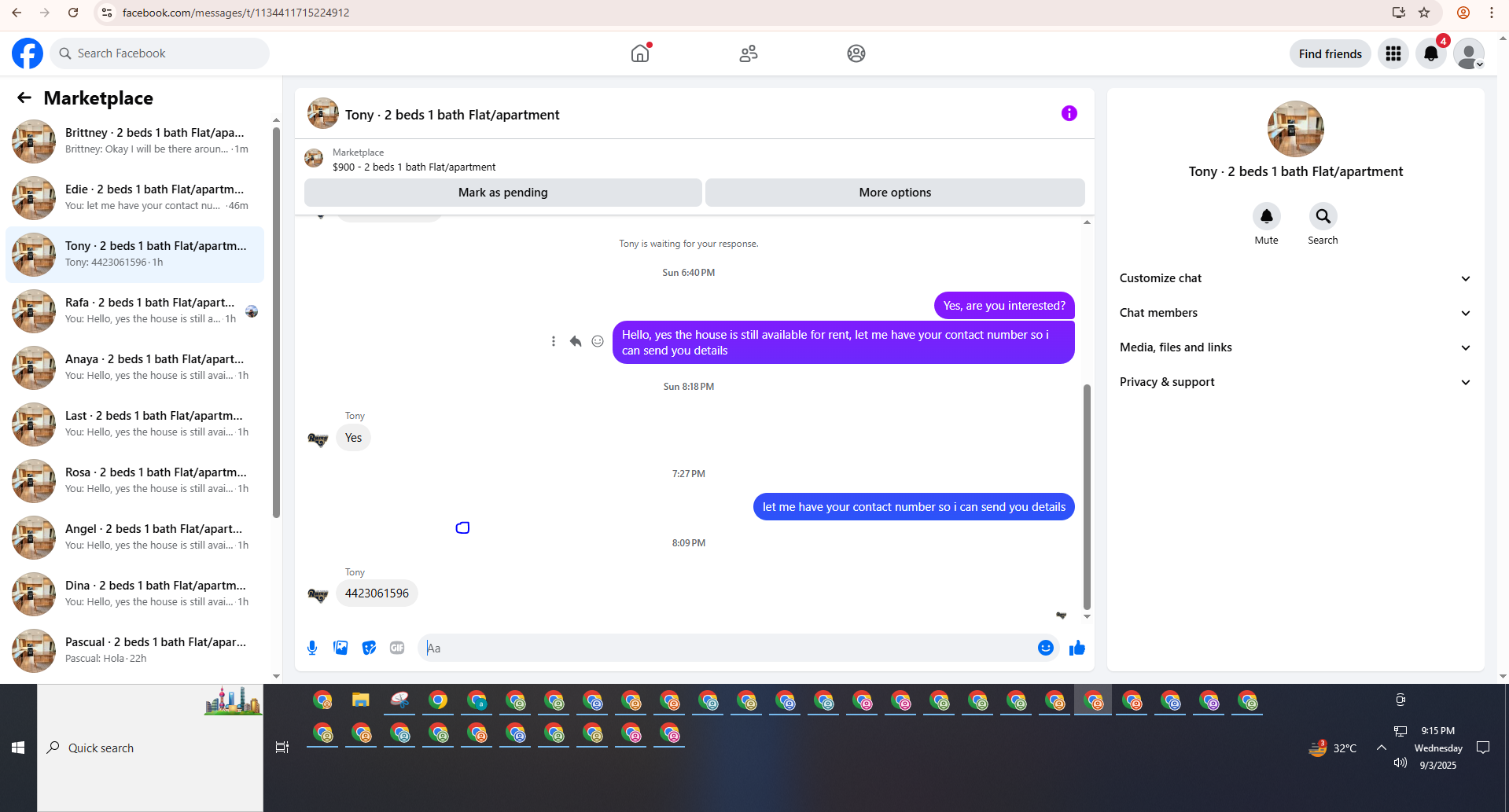Screen dimensions: 1509x812
Task: Expand Media, files and links section
Action: click(1295, 347)
